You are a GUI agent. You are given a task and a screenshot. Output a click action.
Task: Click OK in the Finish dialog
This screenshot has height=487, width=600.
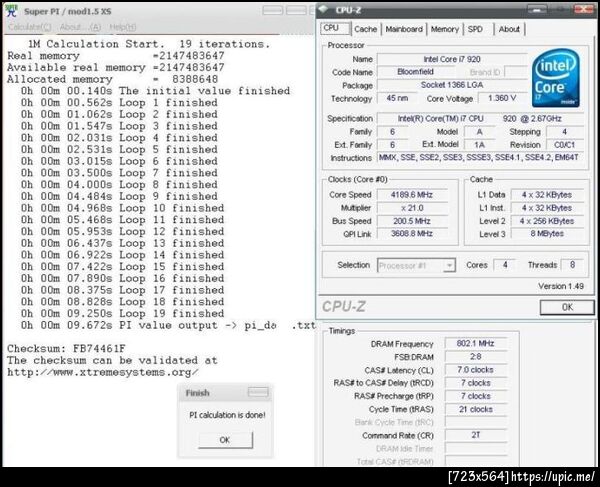tap(225, 440)
